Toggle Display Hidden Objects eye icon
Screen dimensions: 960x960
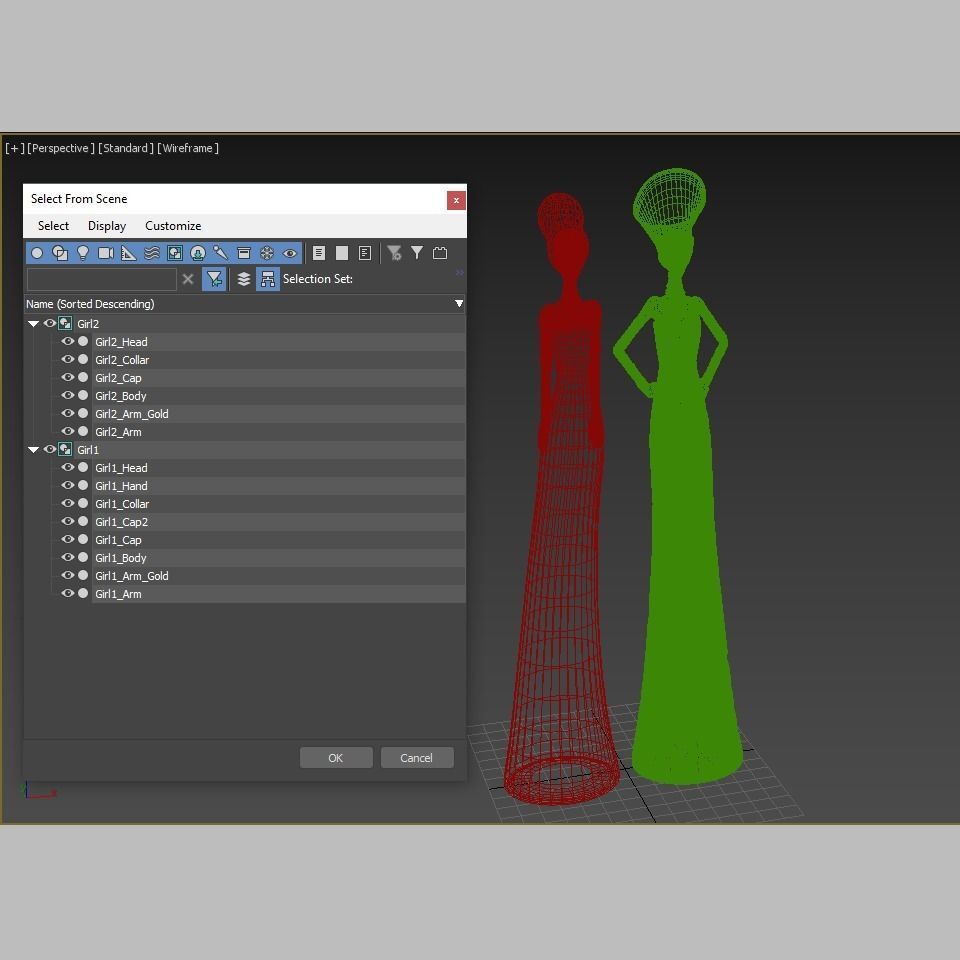290,253
